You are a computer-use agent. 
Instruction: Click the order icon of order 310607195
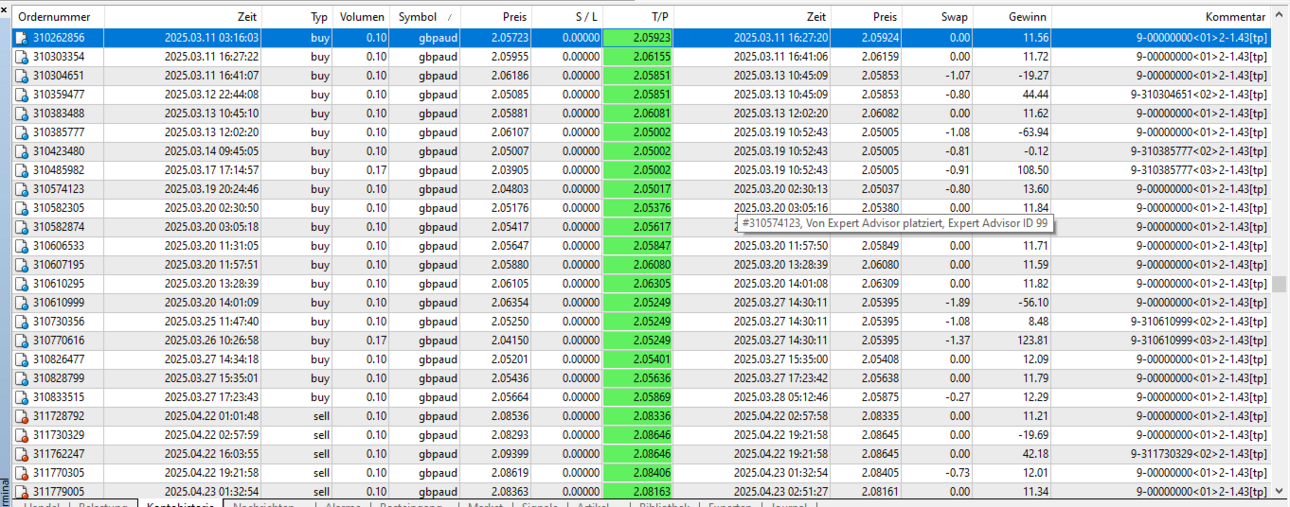[x=21, y=265]
